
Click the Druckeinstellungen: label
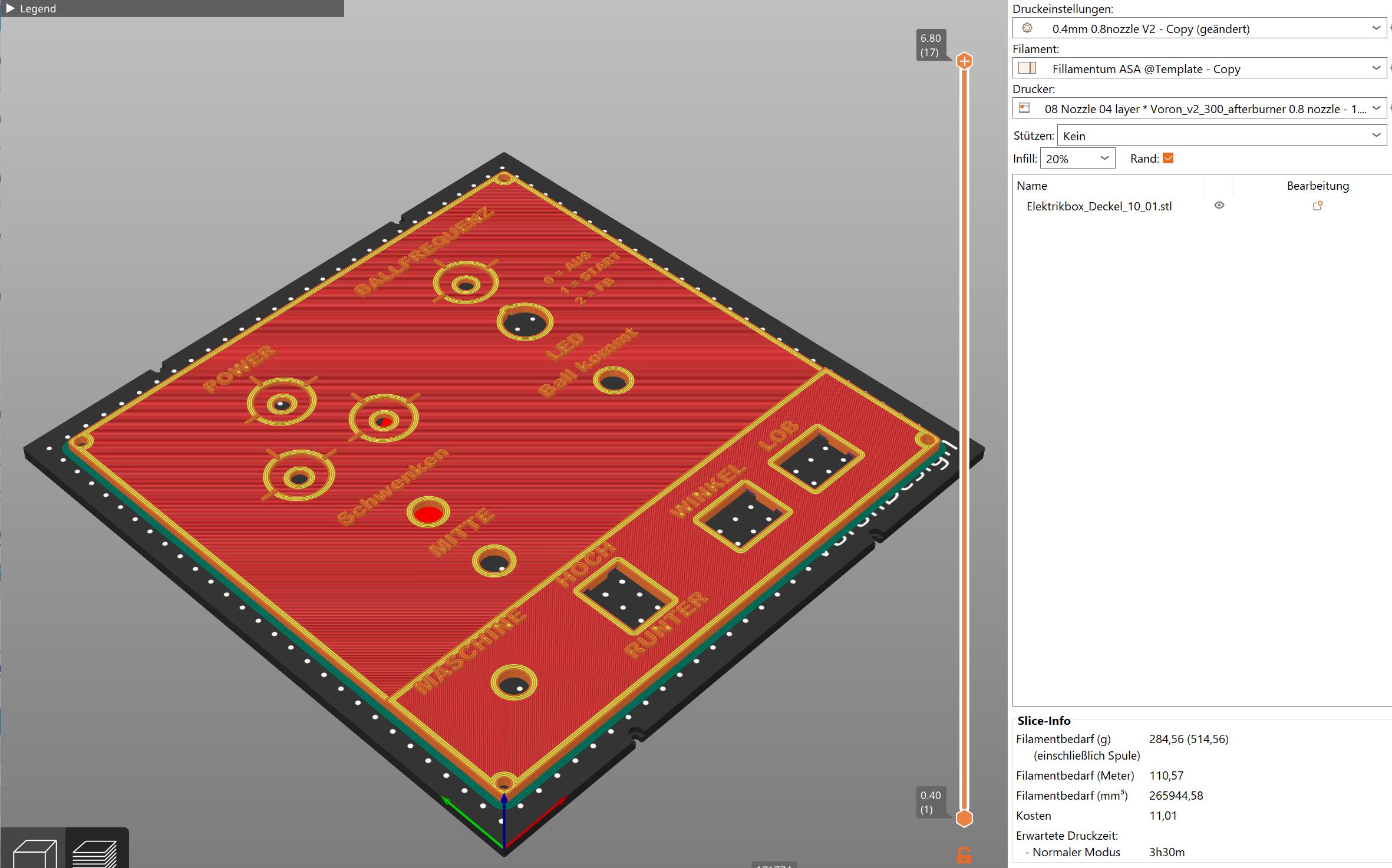(1063, 9)
